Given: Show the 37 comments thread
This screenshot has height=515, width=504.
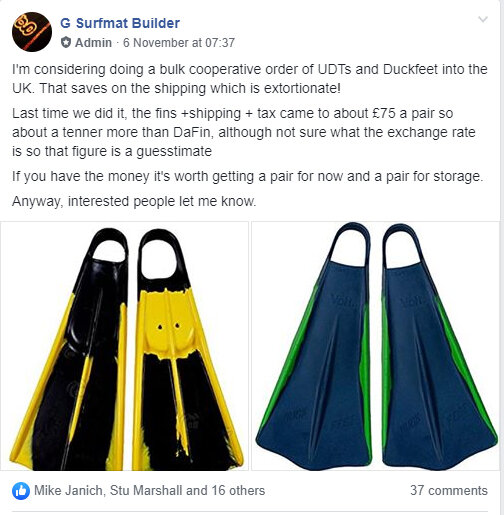Looking at the screenshot, I should click(449, 491).
